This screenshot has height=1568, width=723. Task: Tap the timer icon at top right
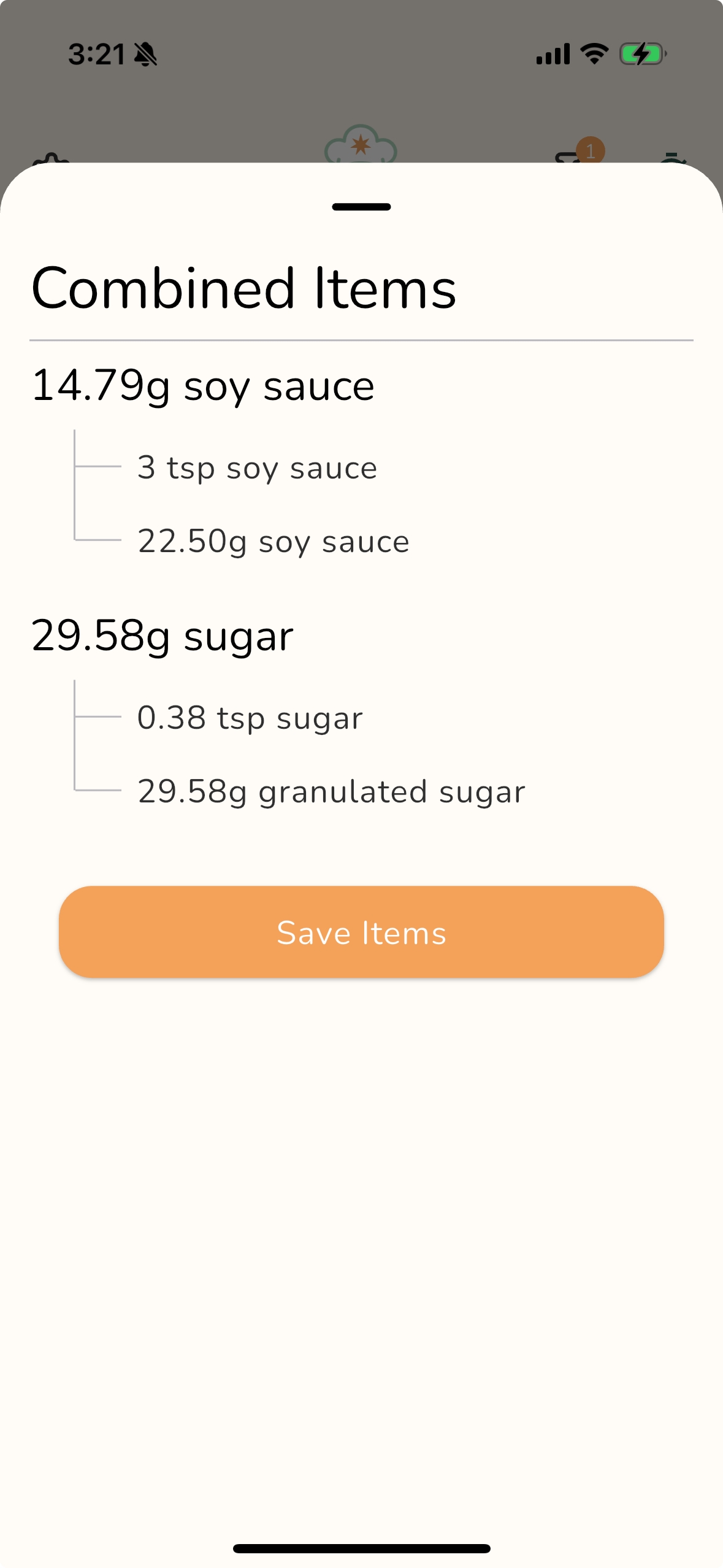point(673,158)
